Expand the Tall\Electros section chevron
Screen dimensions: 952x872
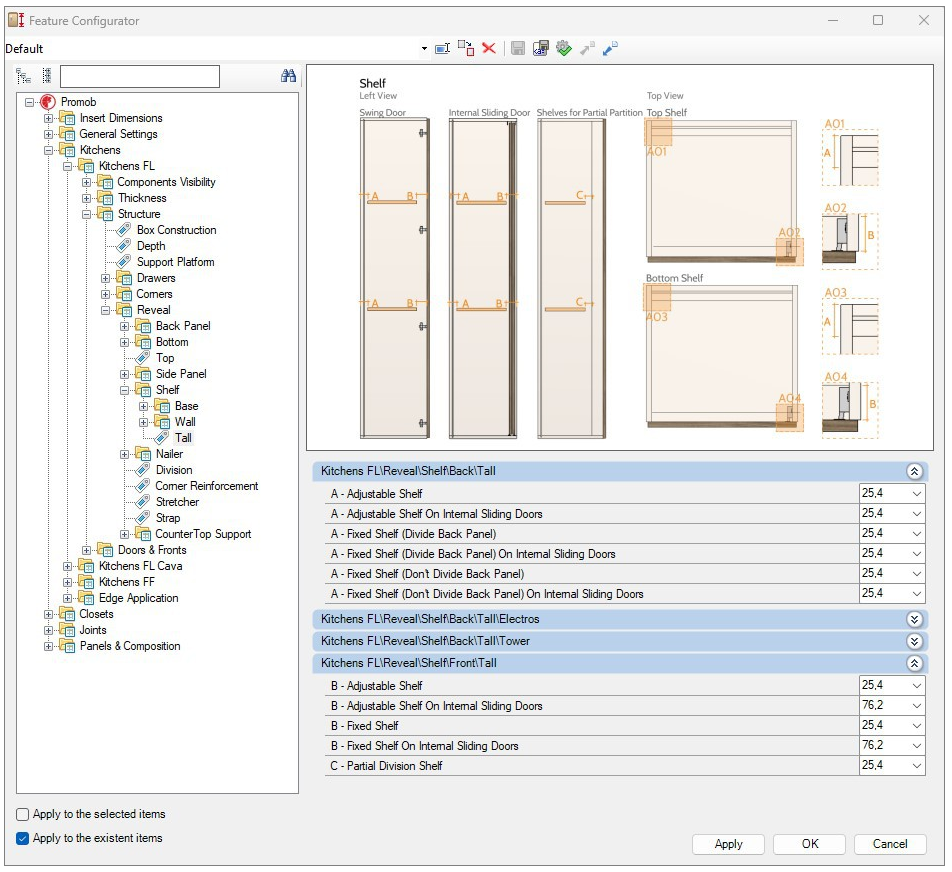point(914,620)
